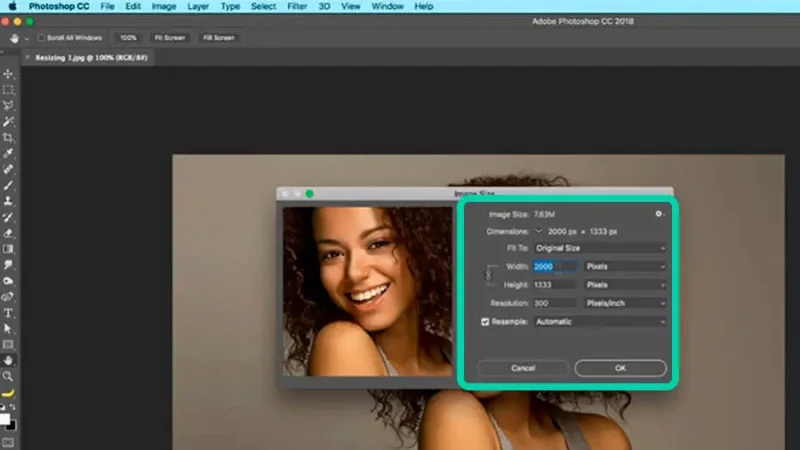The image size is (800, 450).
Task: Open the Fit To dropdown
Action: (600, 248)
